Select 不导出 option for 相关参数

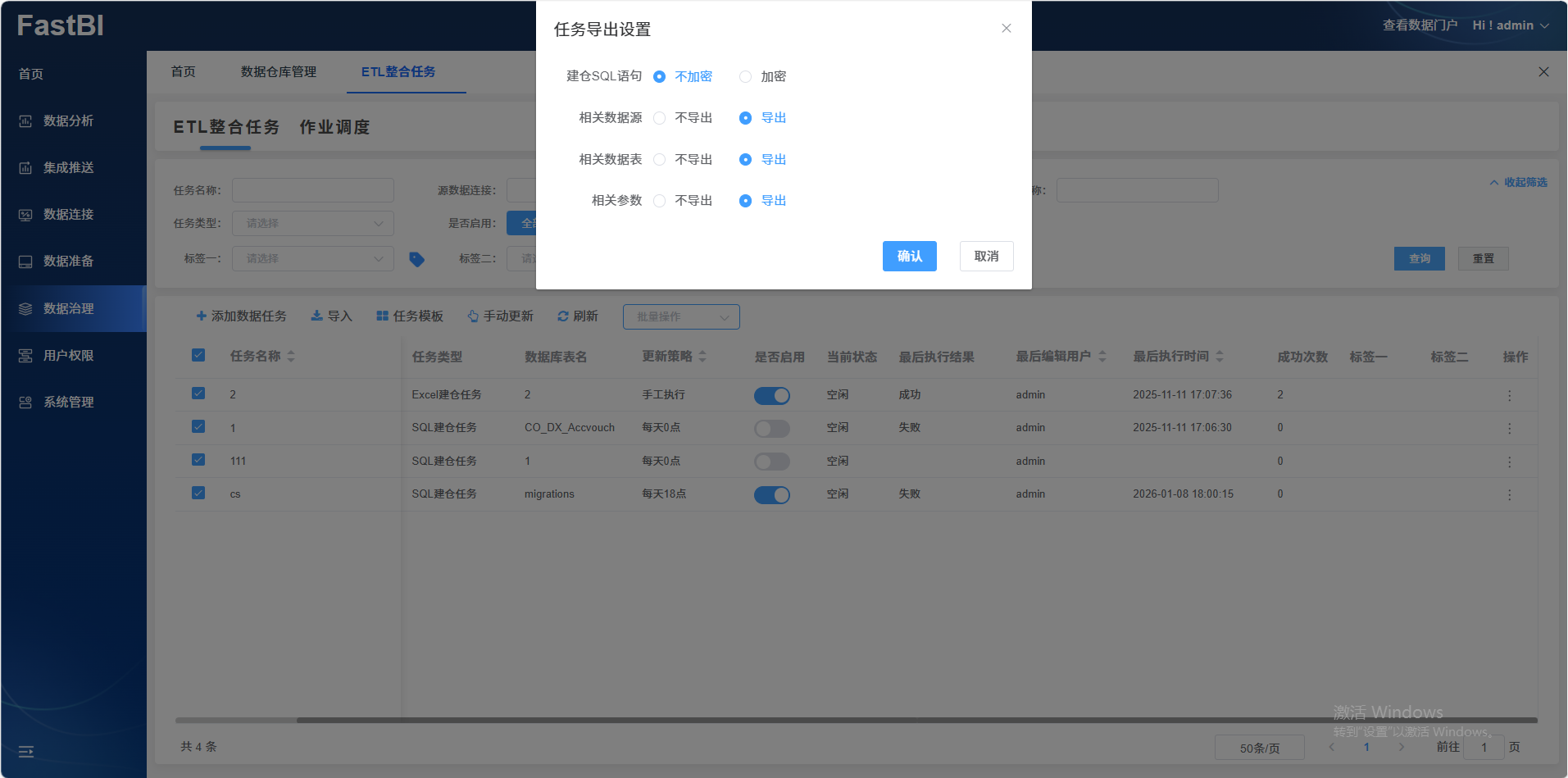(x=659, y=201)
